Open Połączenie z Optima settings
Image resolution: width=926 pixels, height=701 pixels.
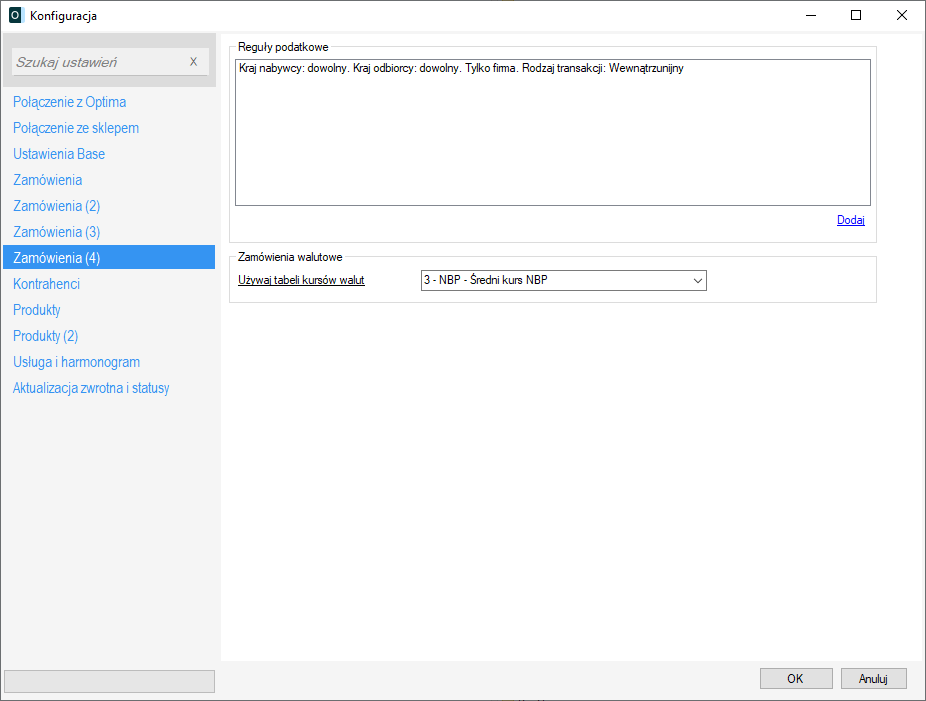point(69,102)
